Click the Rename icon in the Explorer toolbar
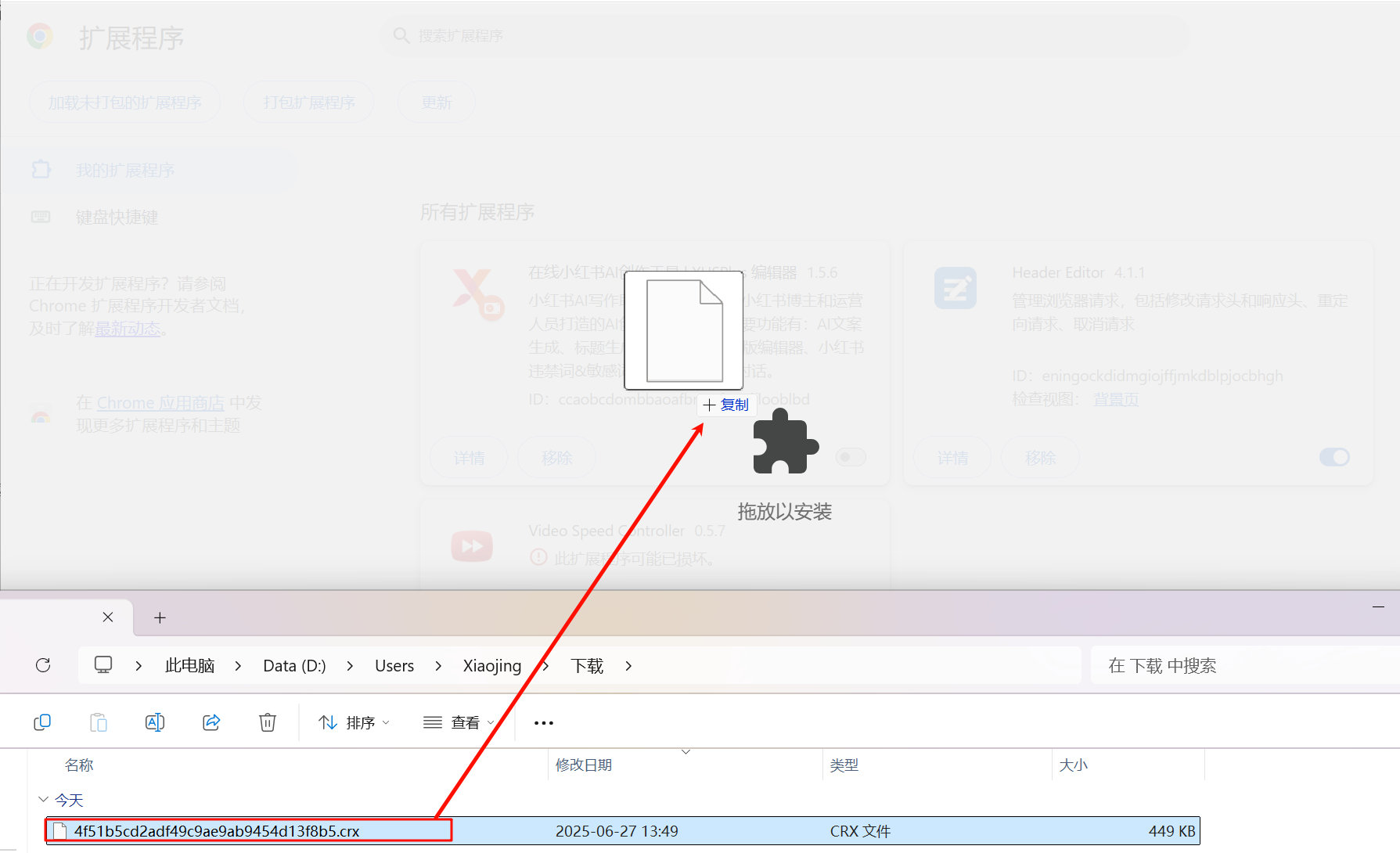The height and width of the screenshot is (853, 1400). (x=154, y=722)
